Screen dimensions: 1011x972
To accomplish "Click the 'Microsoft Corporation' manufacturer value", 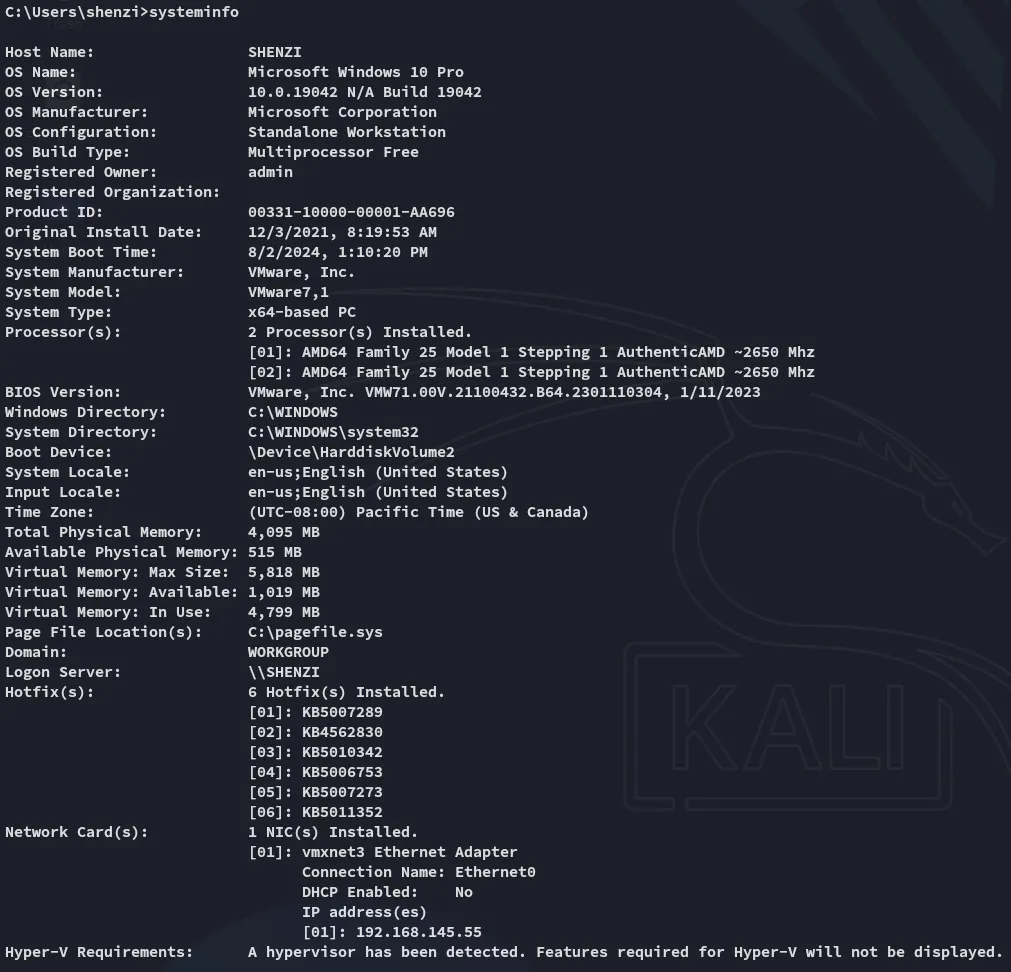I will [x=342, y=112].
